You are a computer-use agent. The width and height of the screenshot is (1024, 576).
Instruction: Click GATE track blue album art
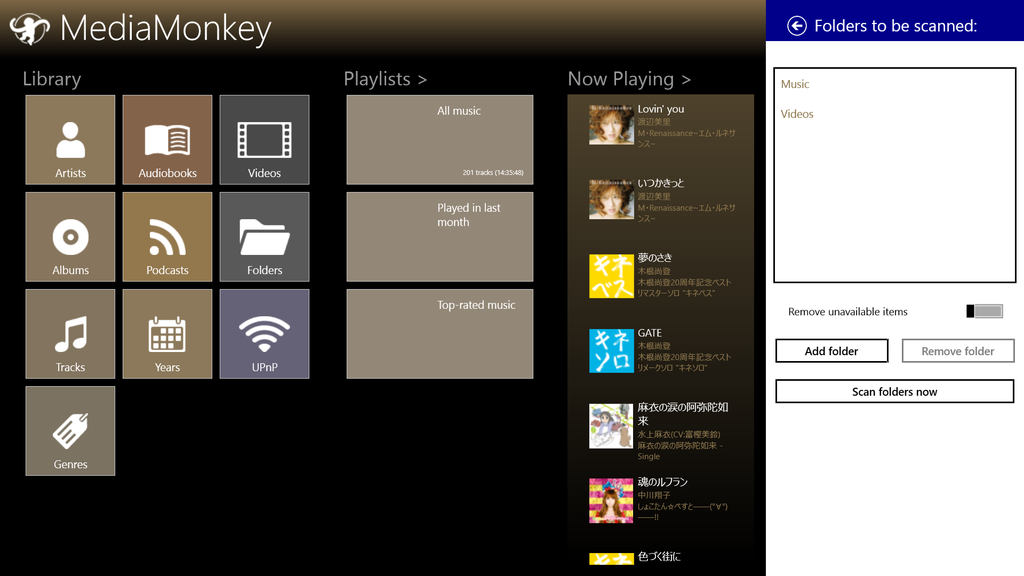point(611,351)
